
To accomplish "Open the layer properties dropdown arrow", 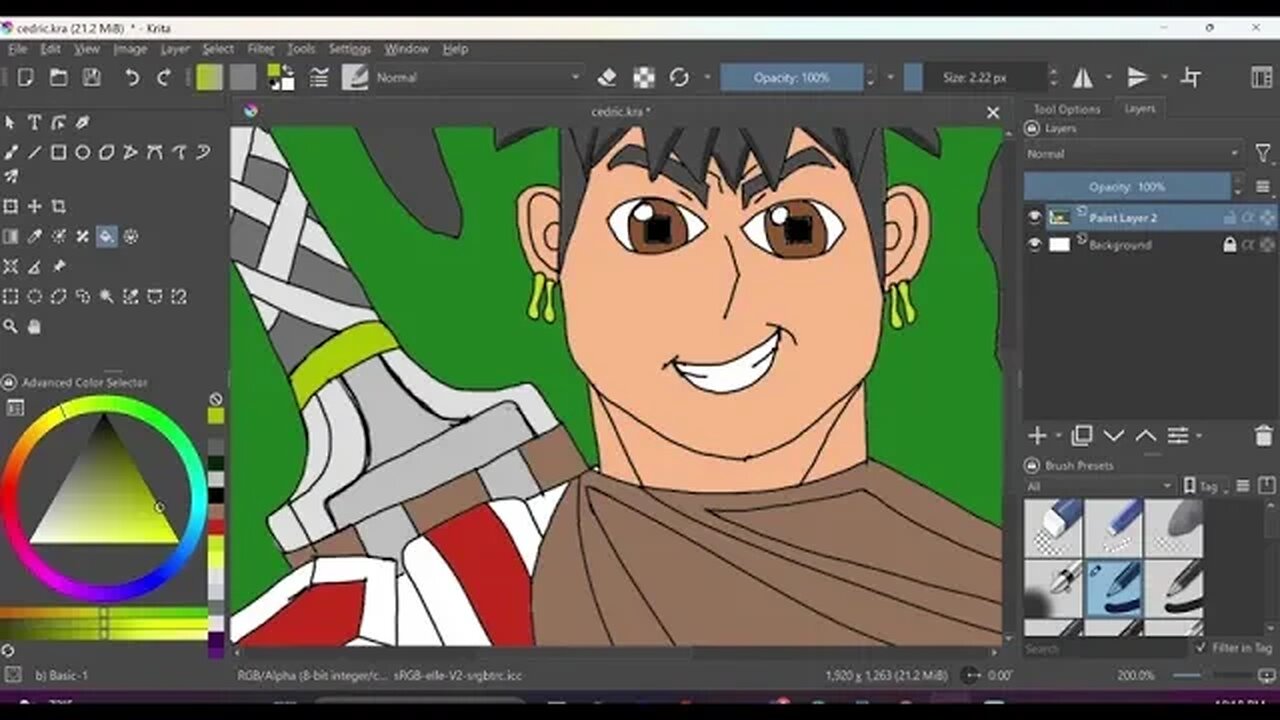I will 1198,435.
